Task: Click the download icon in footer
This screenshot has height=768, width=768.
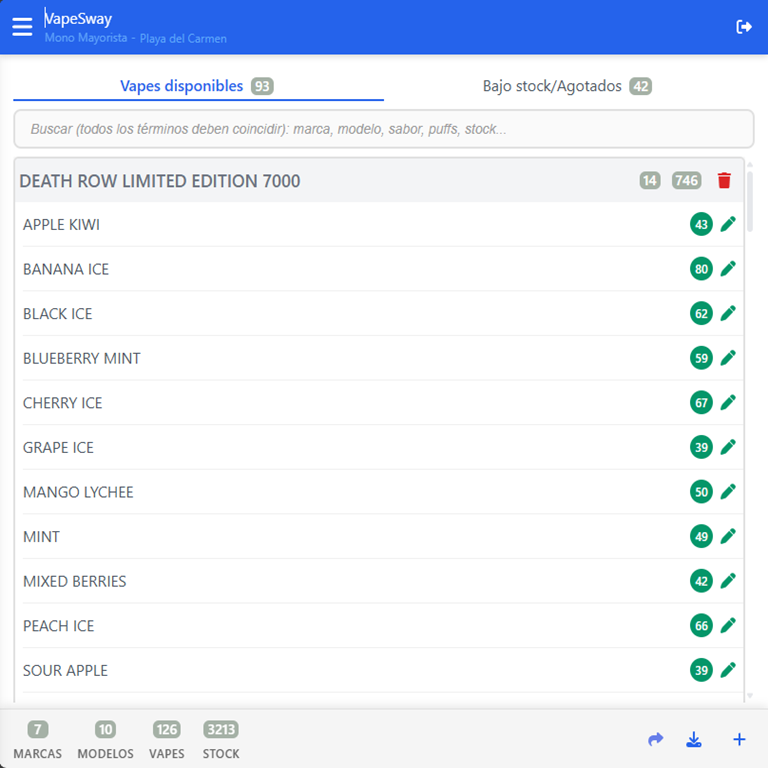Action: click(x=694, y=740)
